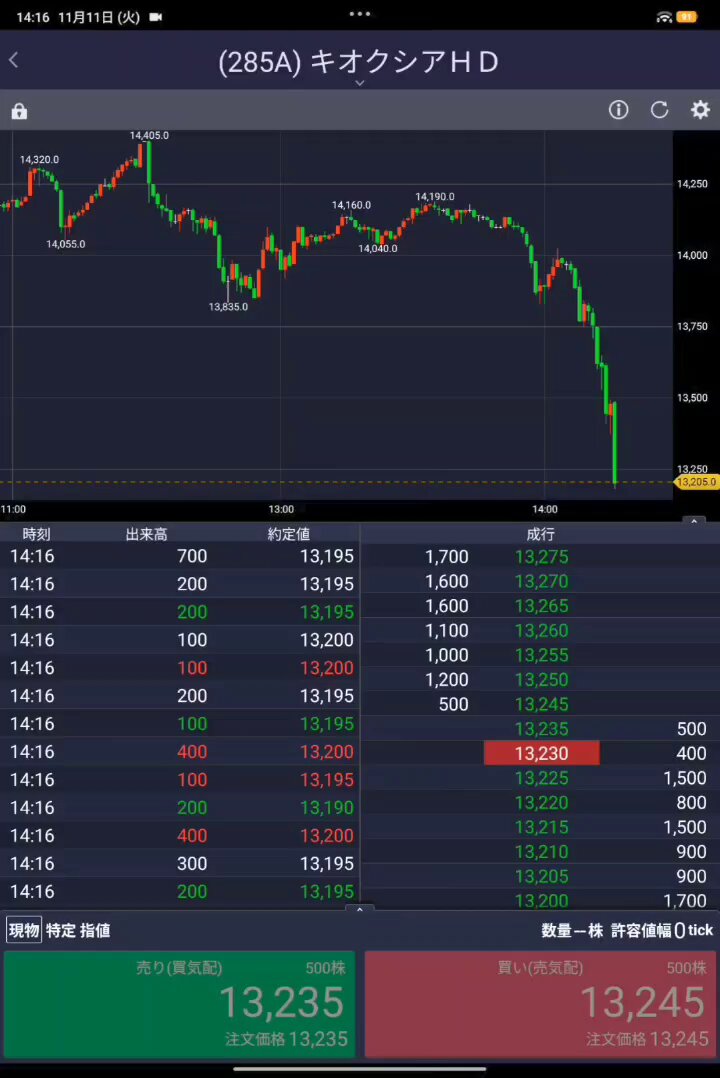Tap the green sell button 13,235
This screenshot has width=720, height=1078.
[x=179, y=1004]
